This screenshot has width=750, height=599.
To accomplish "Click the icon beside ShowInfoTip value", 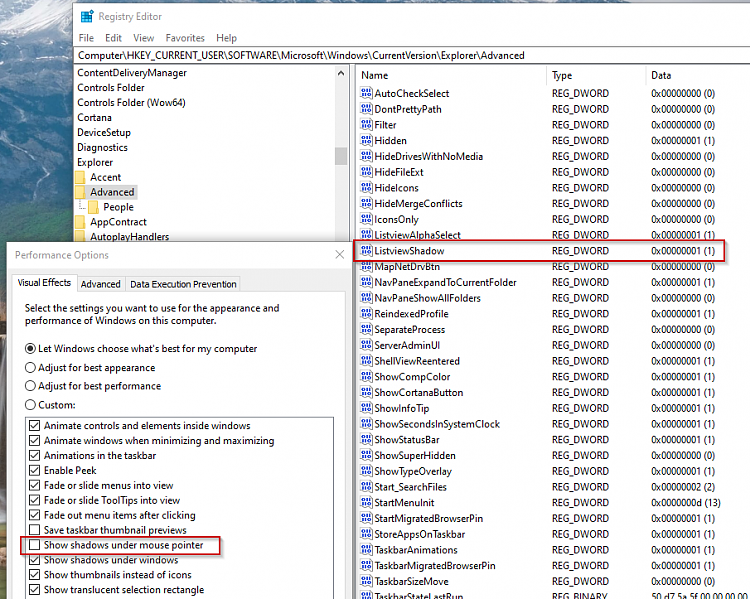I will [366, 408].
